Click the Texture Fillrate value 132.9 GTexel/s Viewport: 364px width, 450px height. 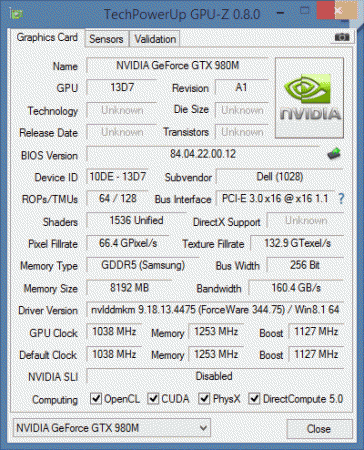297,243
